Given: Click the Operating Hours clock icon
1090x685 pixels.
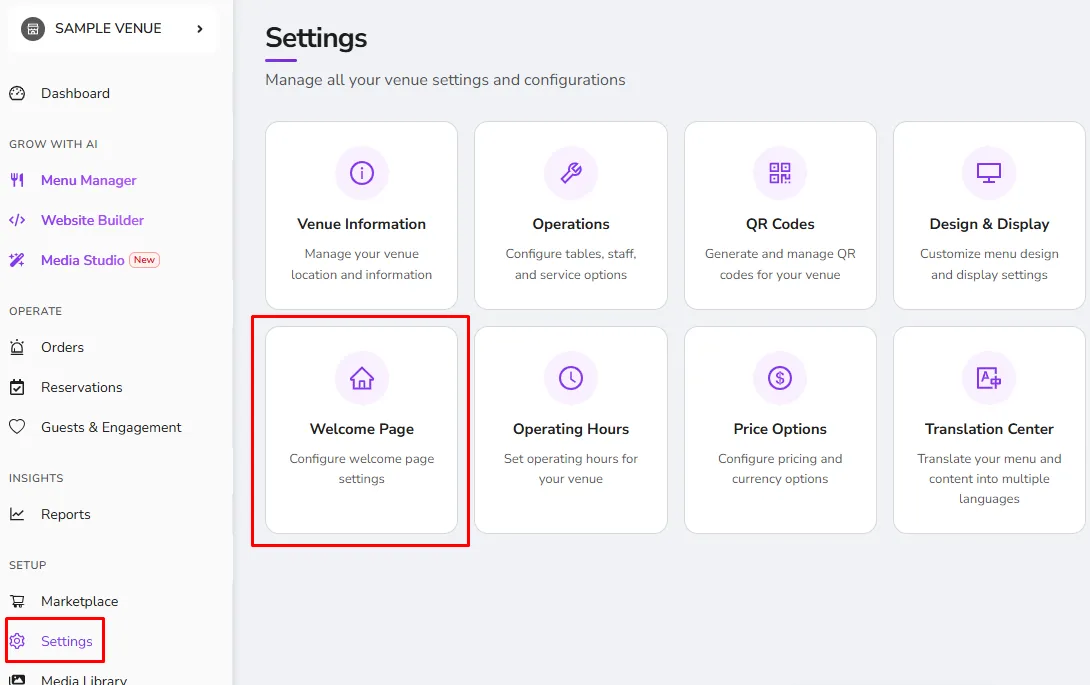Looking at the screenshot, I should point(571,378).
